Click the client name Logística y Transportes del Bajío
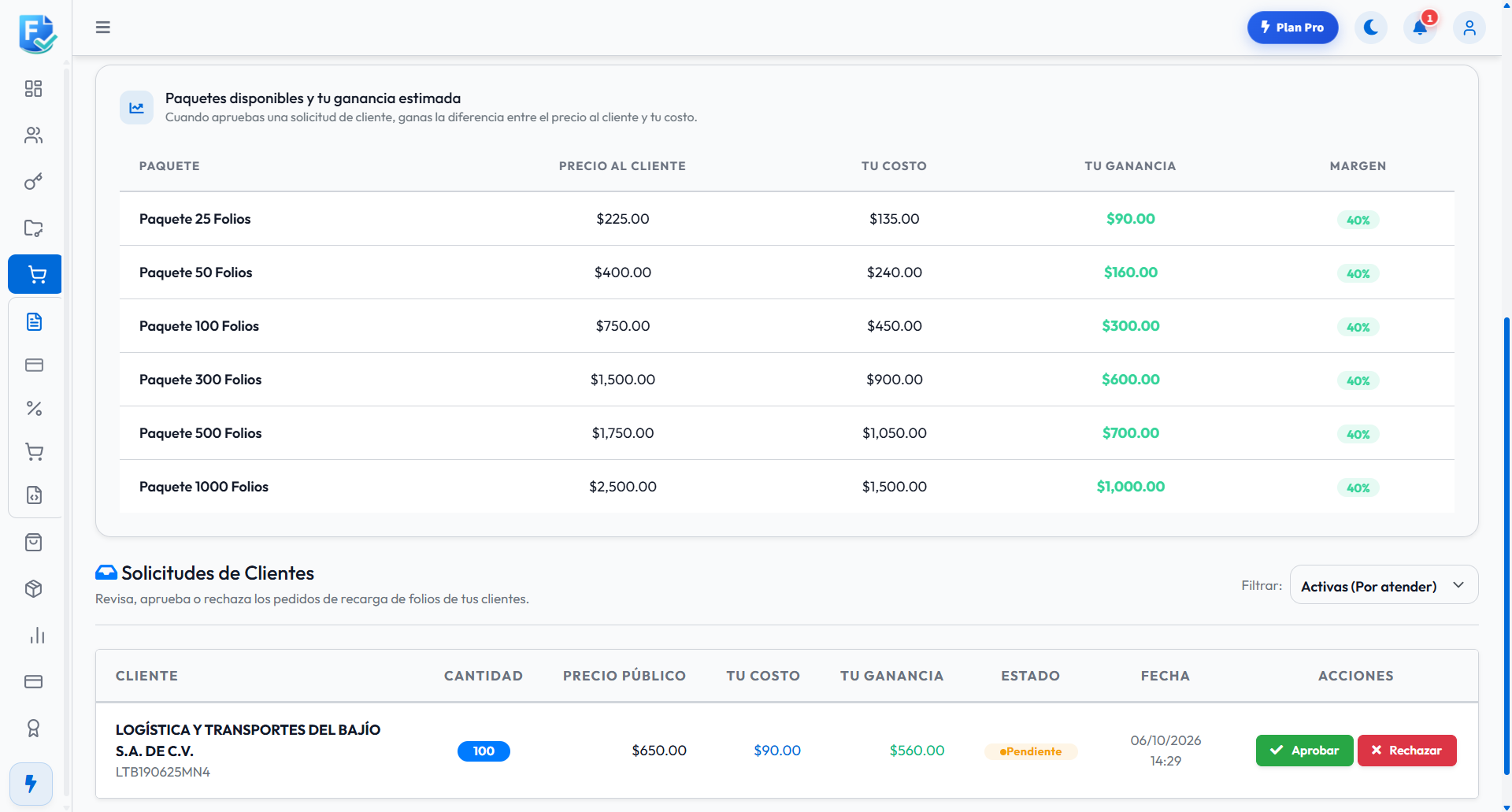Screen dimensions: 1512x812 tap(248, 740)
